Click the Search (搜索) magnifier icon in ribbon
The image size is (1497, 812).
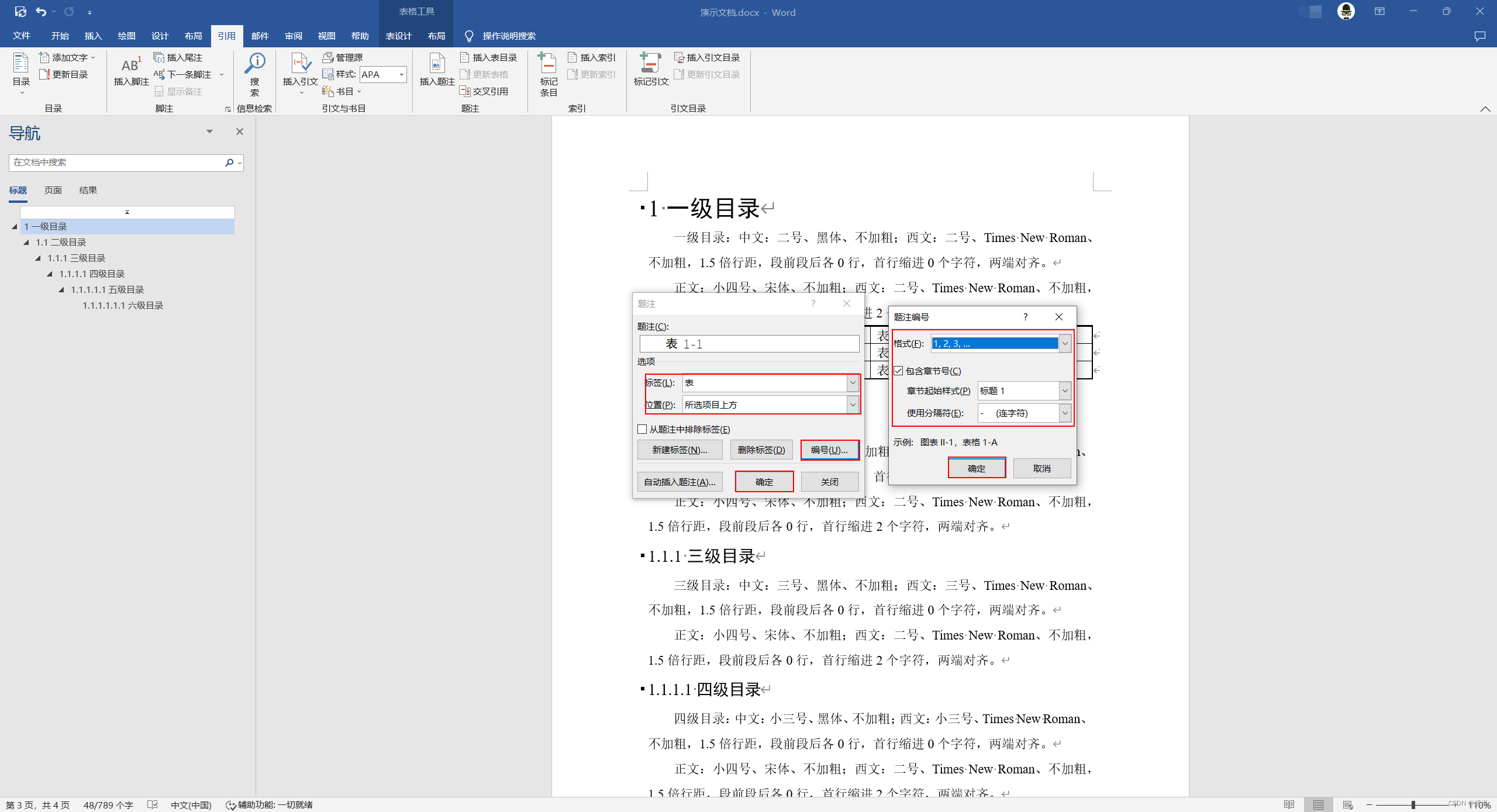click(x=255, y=63)
